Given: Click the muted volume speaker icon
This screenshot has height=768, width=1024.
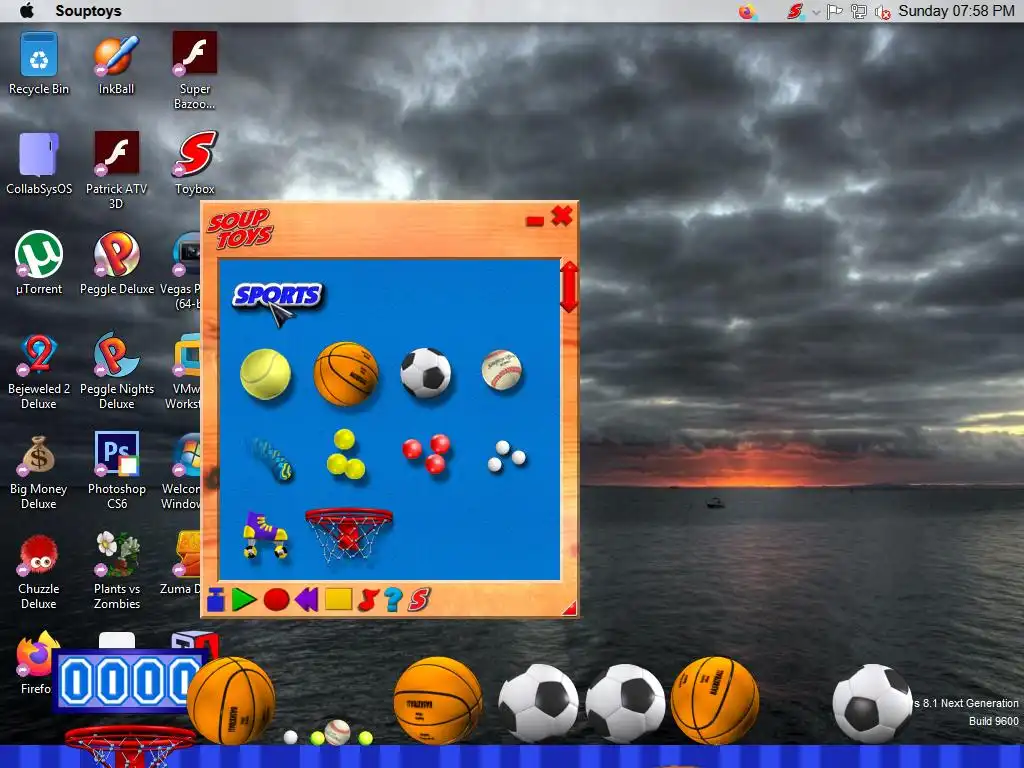Looking at the screenshot, I should [x=882, y=12].
